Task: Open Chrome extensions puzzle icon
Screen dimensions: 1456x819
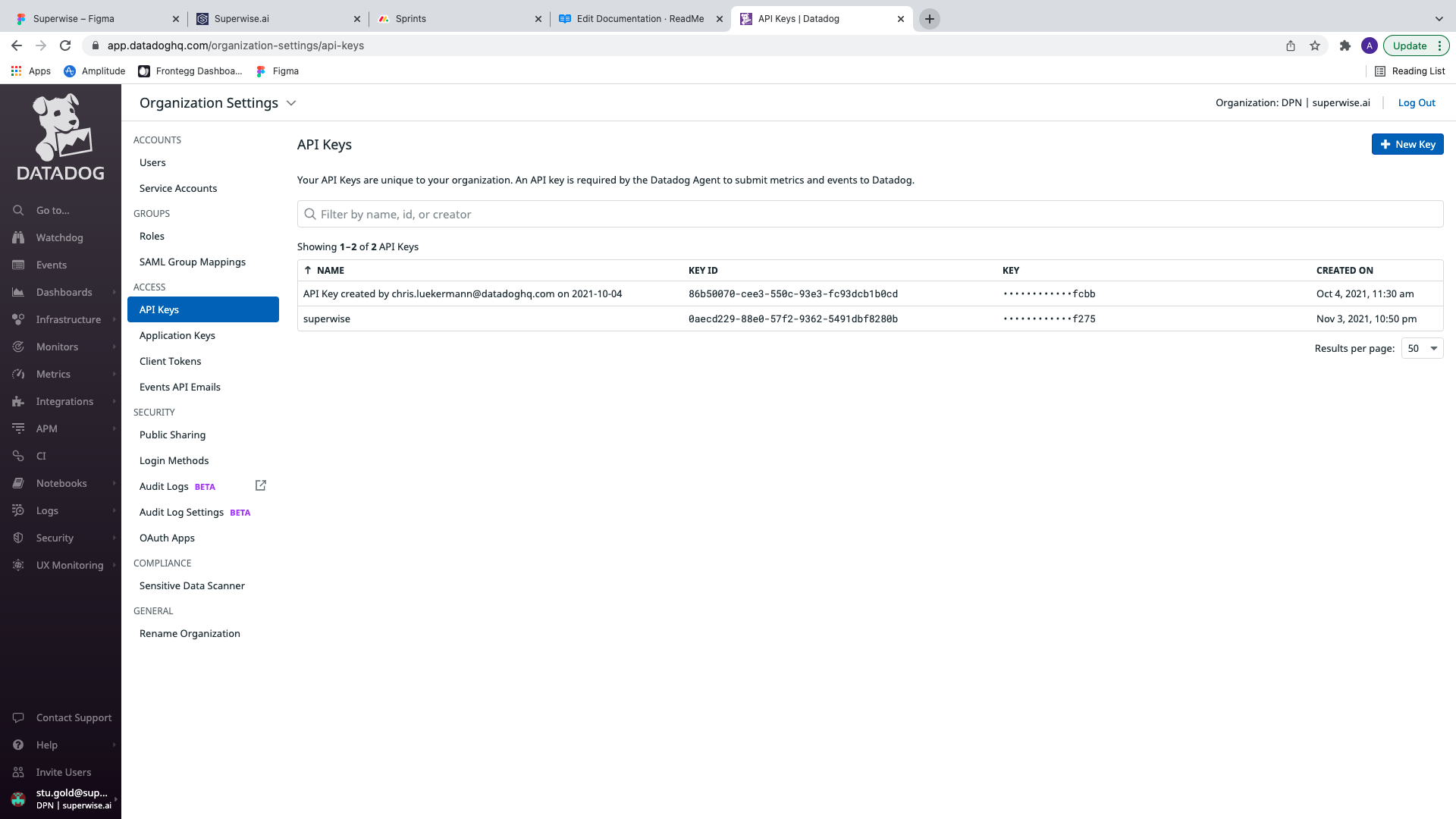Action: click(1345, 45)
